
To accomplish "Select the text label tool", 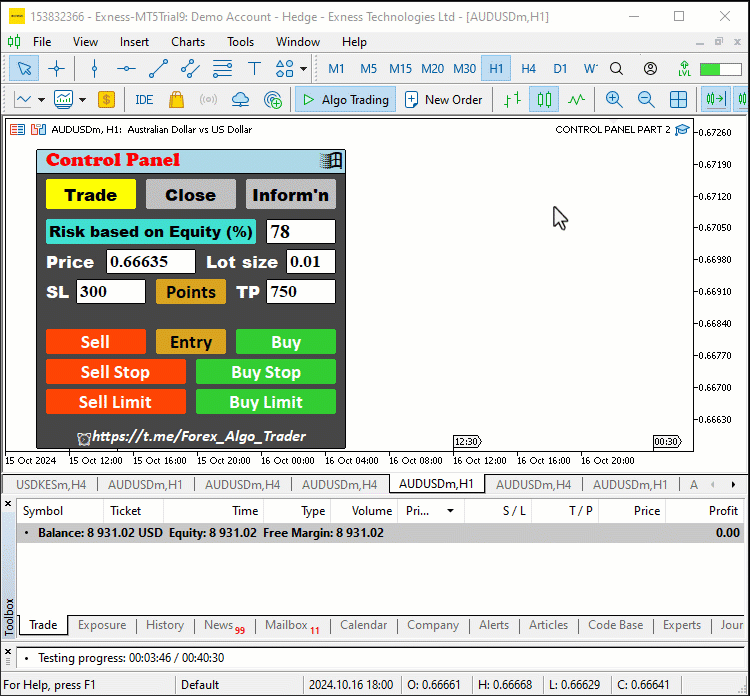I will [x=254, y=69].
